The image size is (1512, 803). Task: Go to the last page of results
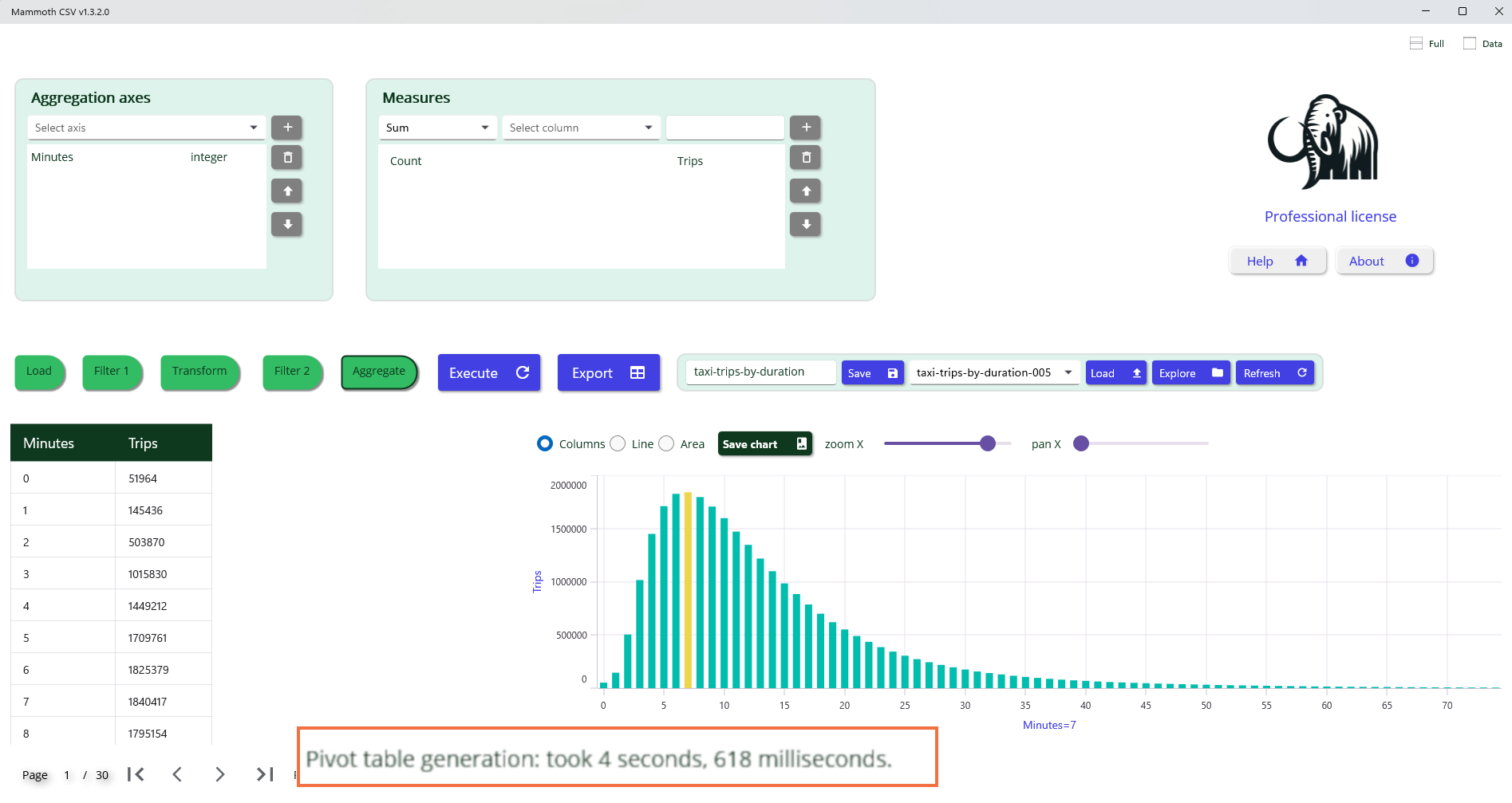tap(264, 774)
